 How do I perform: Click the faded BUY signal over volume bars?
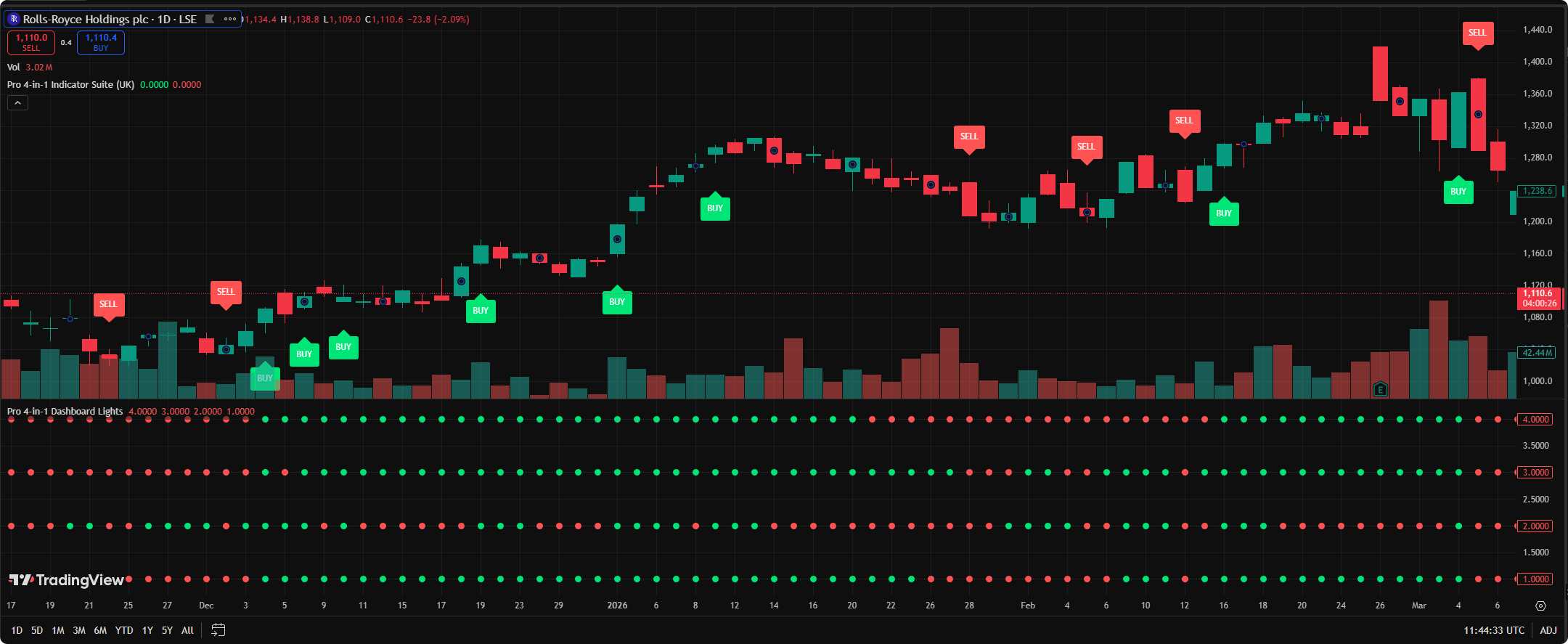[x=265, y=377]
